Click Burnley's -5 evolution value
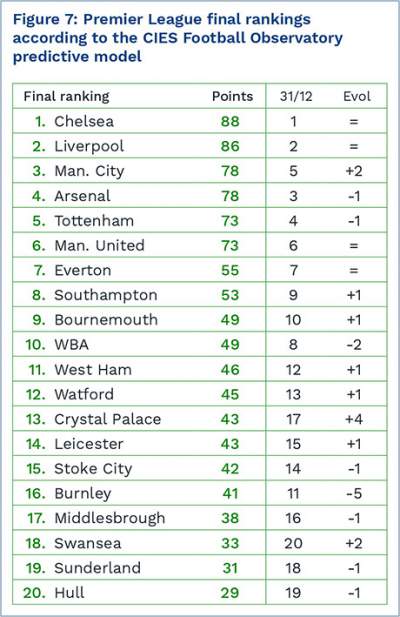This screenshot has height=617, width=400. click(x=354, y=493)
